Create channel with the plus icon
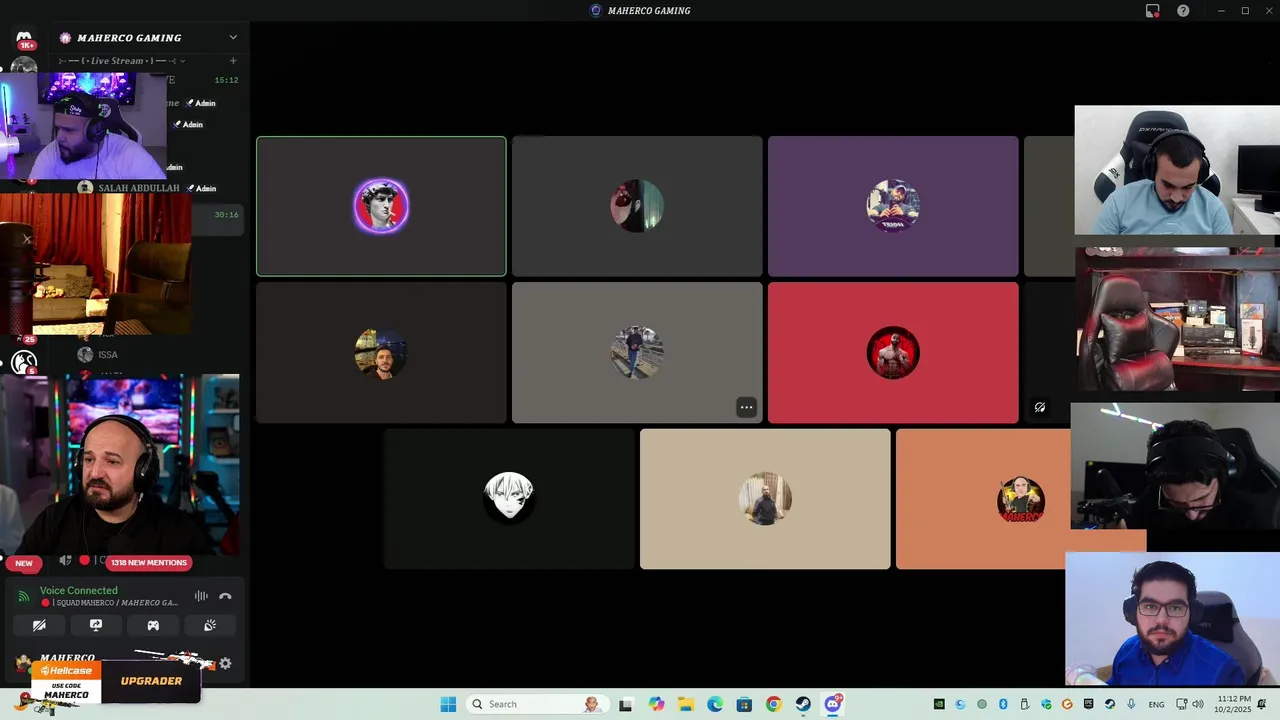The width and height of the screenshot is (1280, 720). pos(233,61)
